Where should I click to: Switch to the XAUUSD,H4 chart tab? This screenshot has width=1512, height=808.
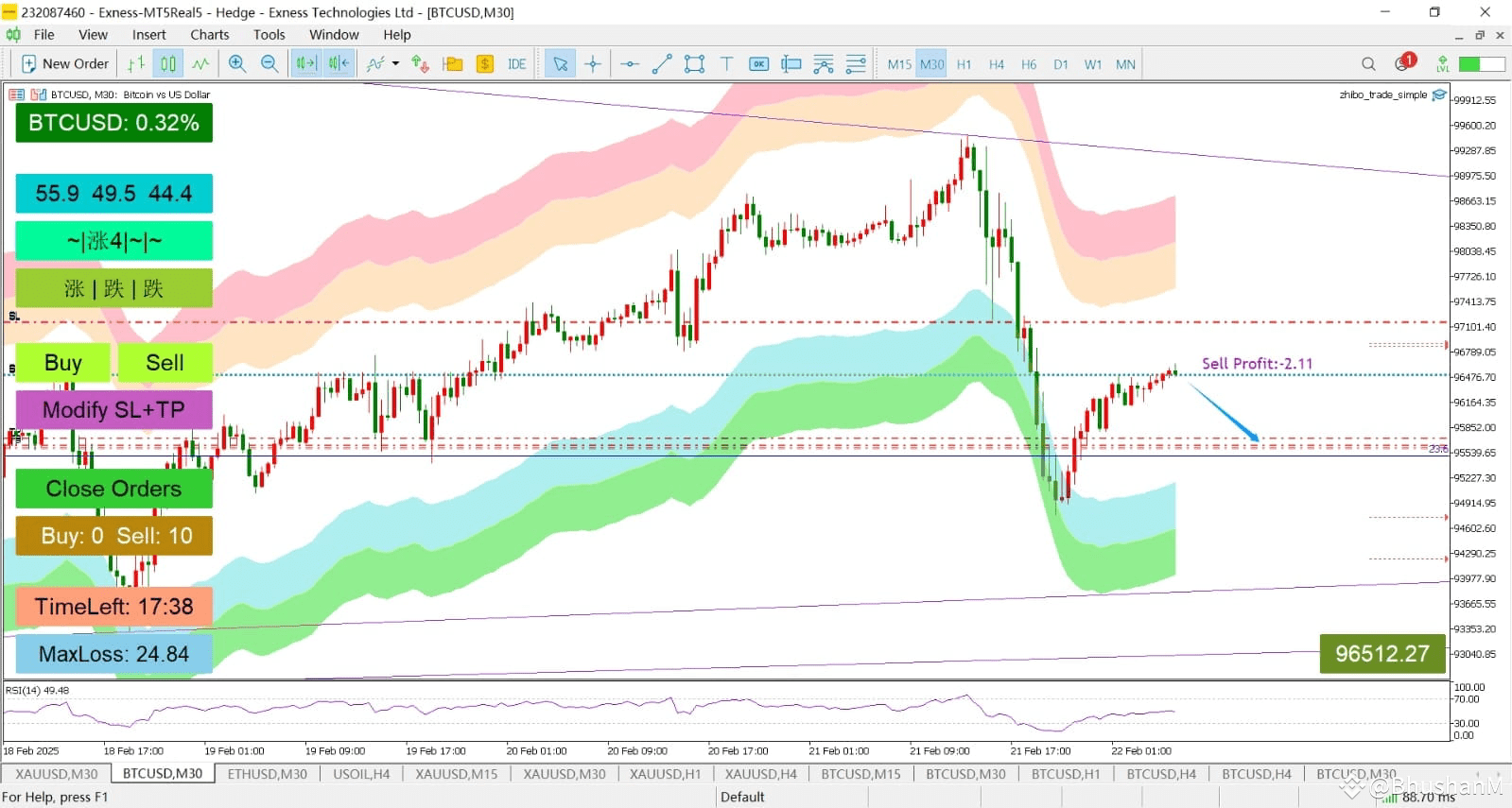tap(760, 774)
